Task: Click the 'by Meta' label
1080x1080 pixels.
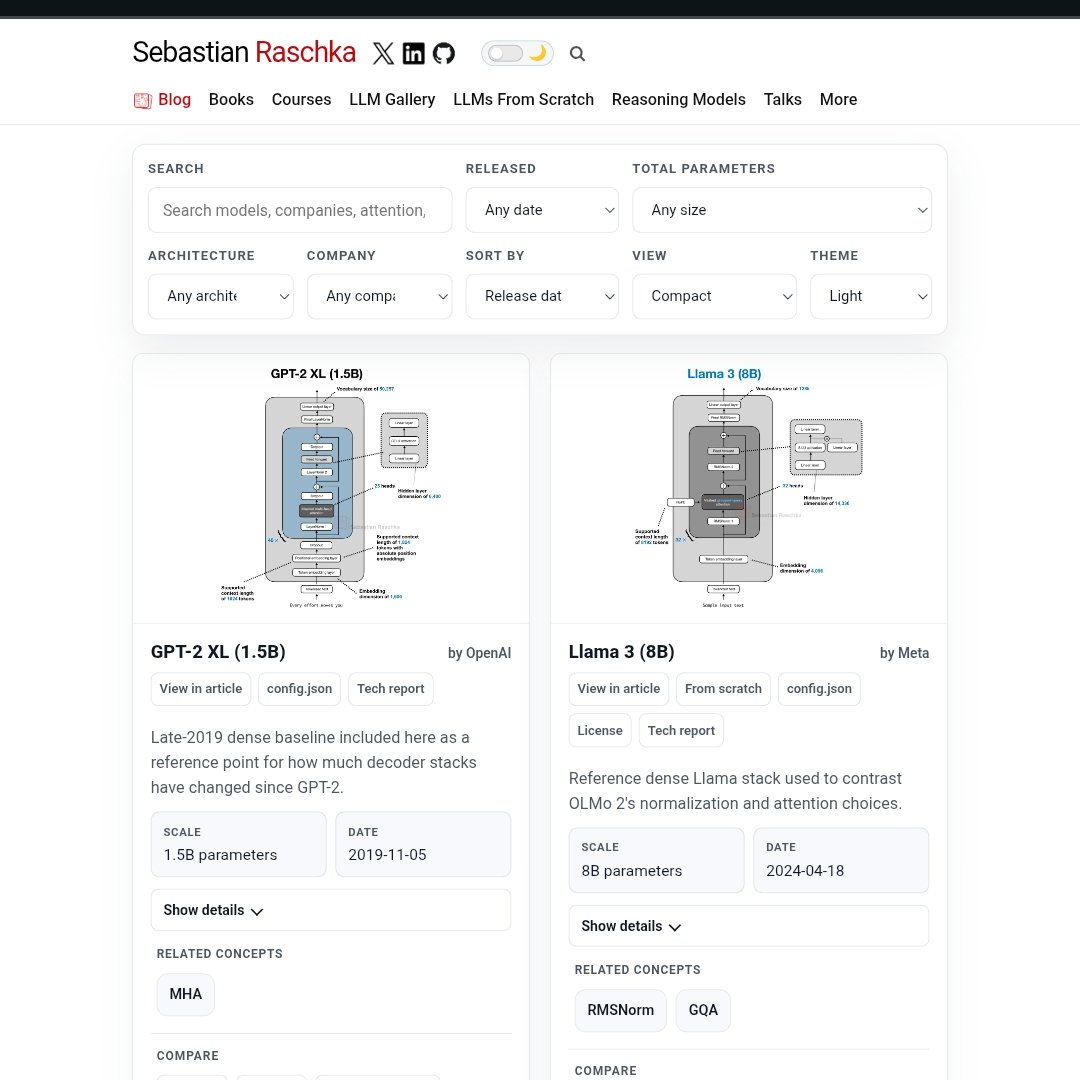Action: 904,653
